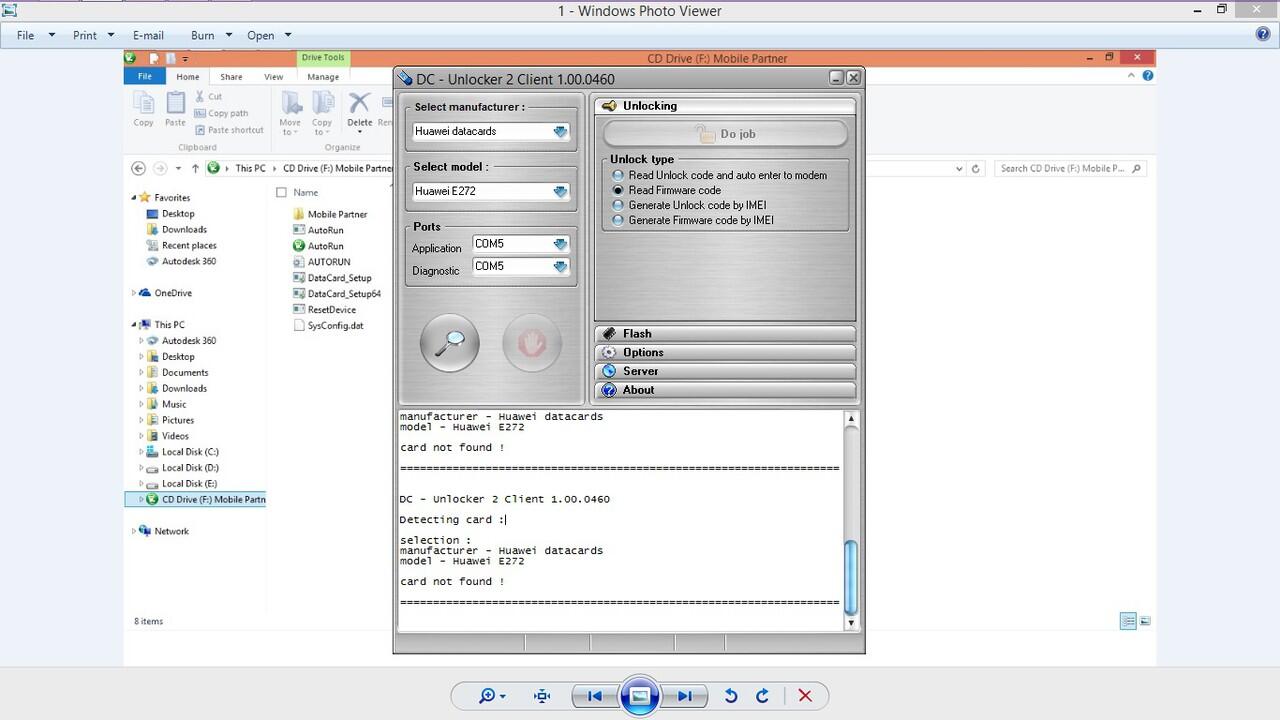Click Explorer Delete ribbon icon
1280x720 pixels.
pyautogui.click(x=359, y=109)
